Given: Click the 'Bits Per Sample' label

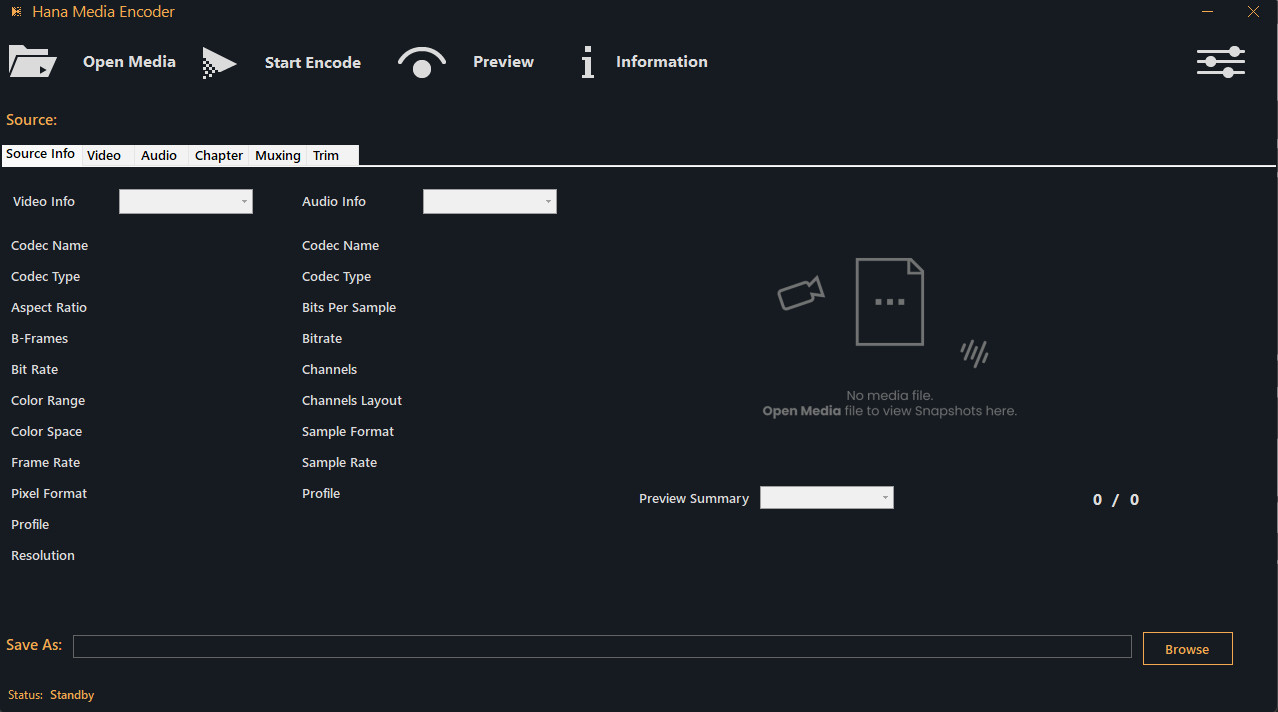Looking at the screenshot, I should point(349,307).
